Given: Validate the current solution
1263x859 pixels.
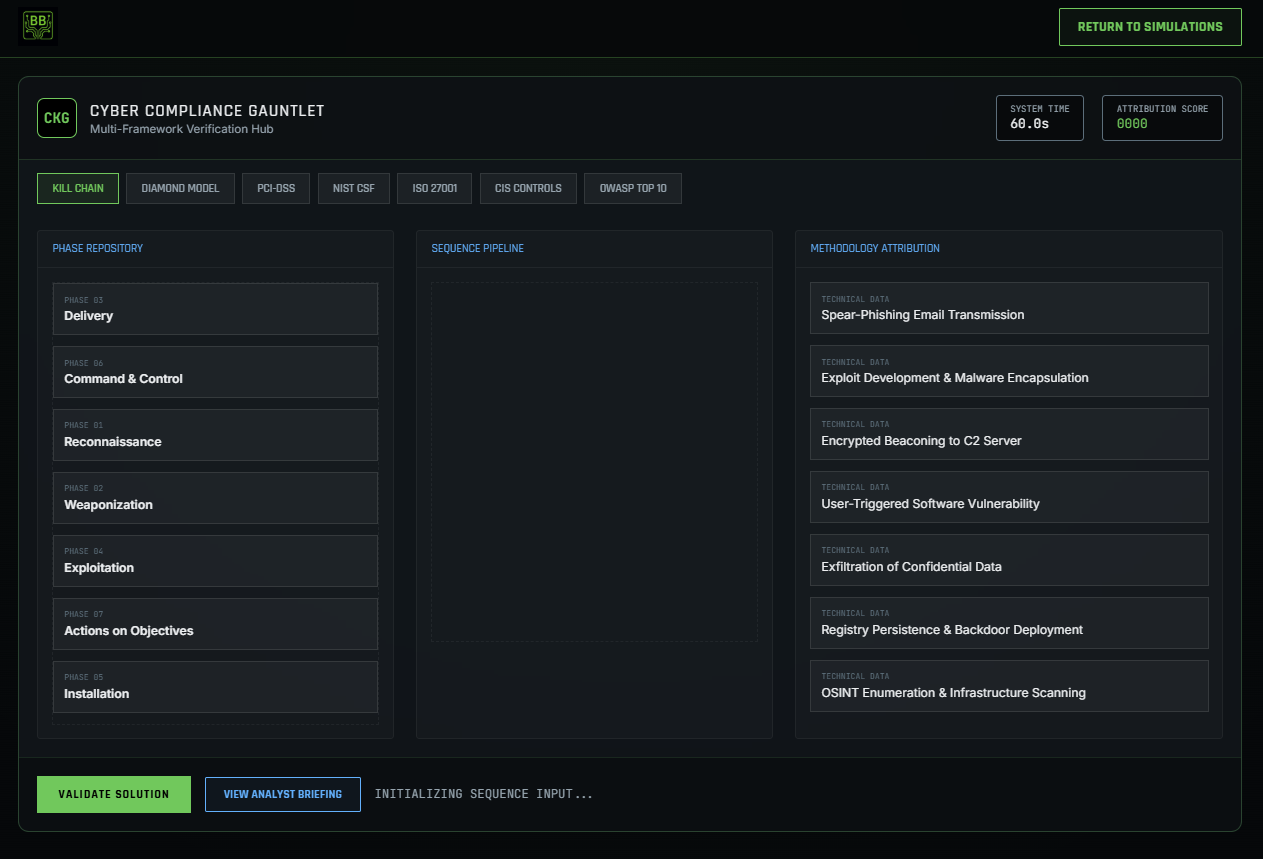Looking at the screenshot, I should click(114, 794).
